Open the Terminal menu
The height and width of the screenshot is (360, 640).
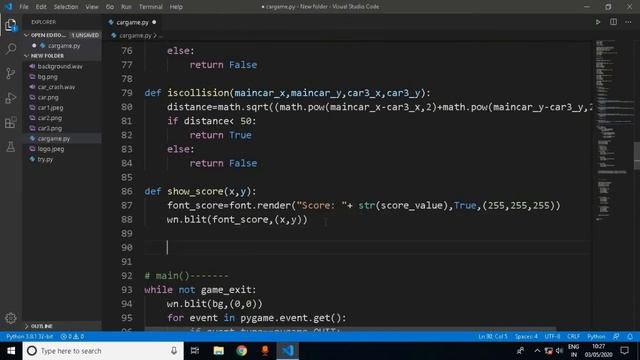click(151, 7)
